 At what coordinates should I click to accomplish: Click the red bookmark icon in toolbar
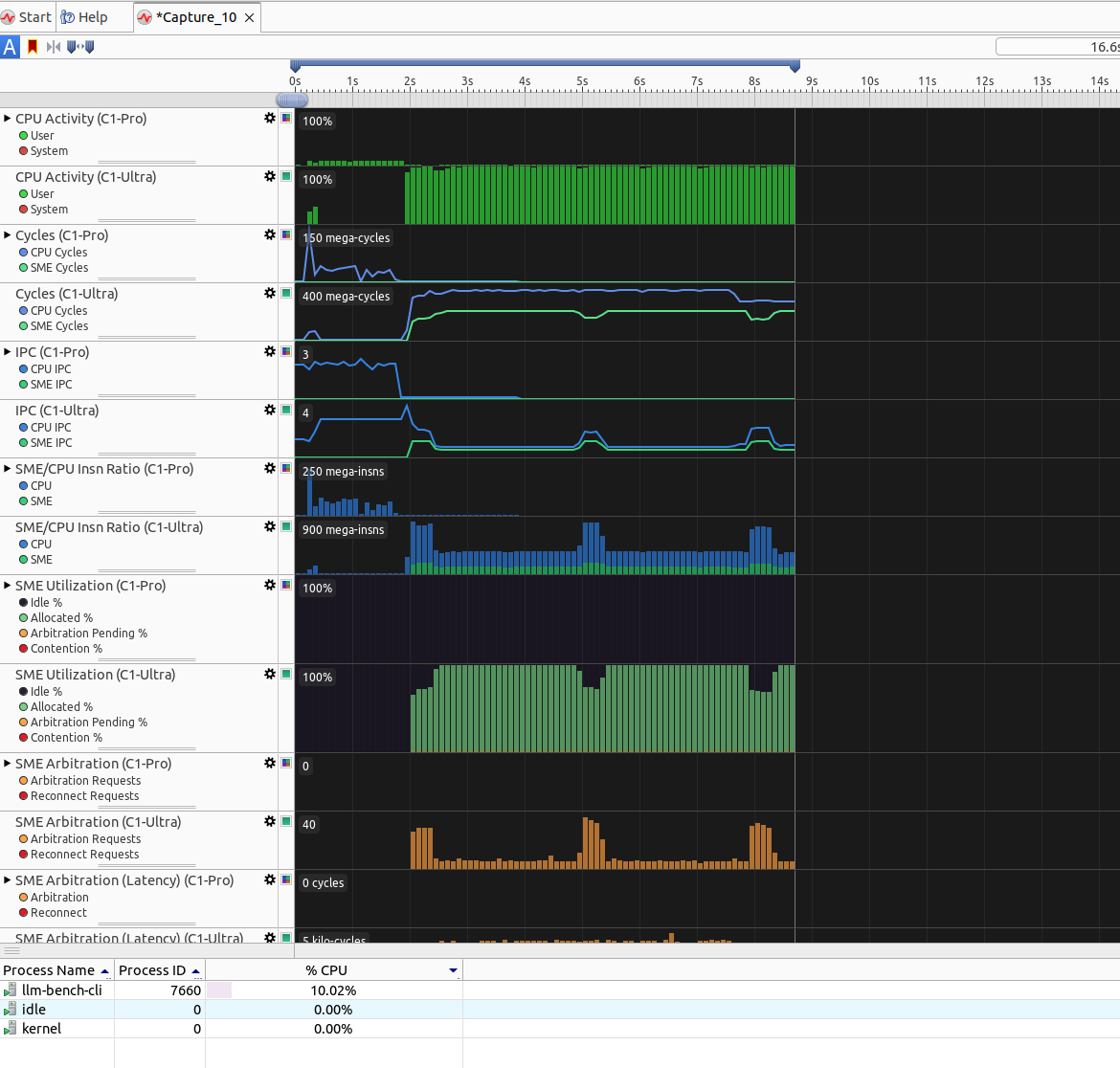tap(33, 47)
